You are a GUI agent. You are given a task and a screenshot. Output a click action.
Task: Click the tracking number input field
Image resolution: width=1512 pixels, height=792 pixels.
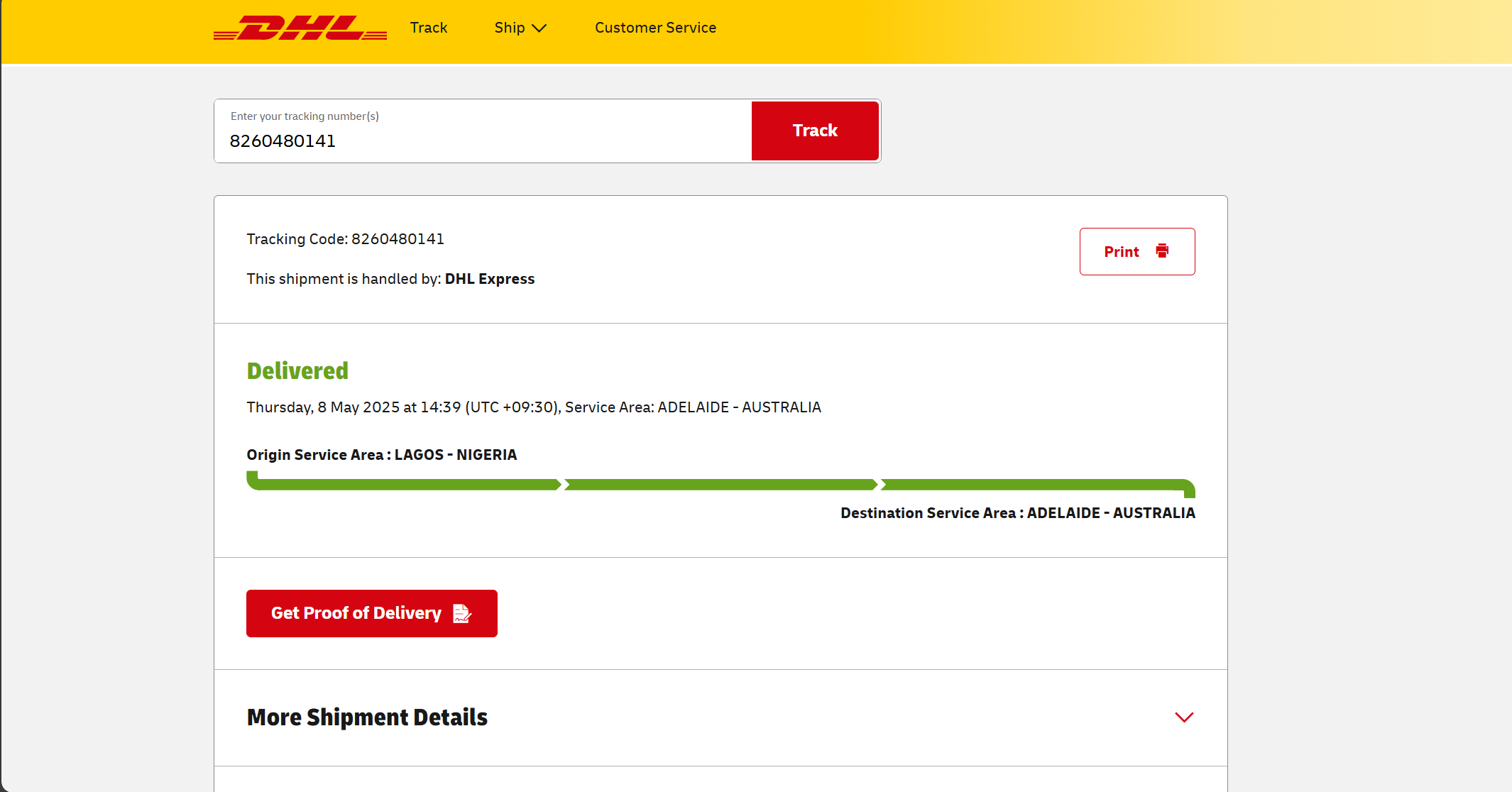click(x=483, y=131)
